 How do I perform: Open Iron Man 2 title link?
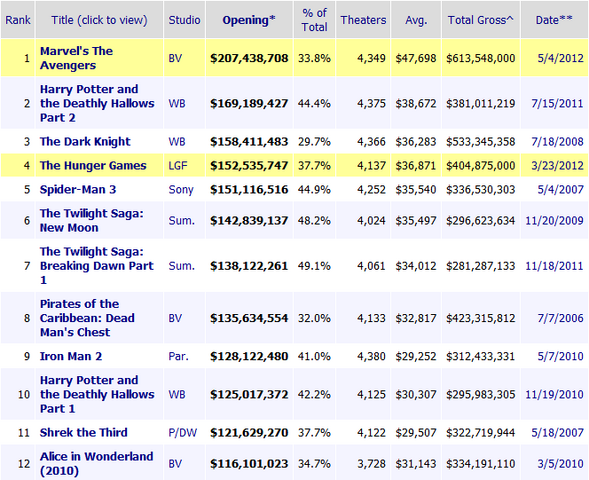(x=71, y=356)
